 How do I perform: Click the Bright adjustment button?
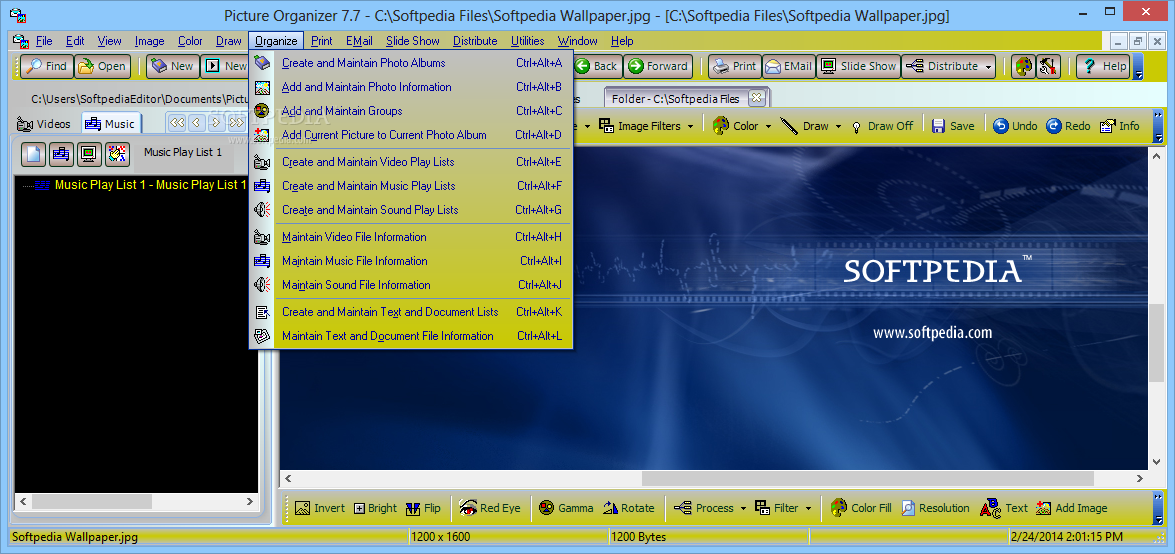[375, 508]
